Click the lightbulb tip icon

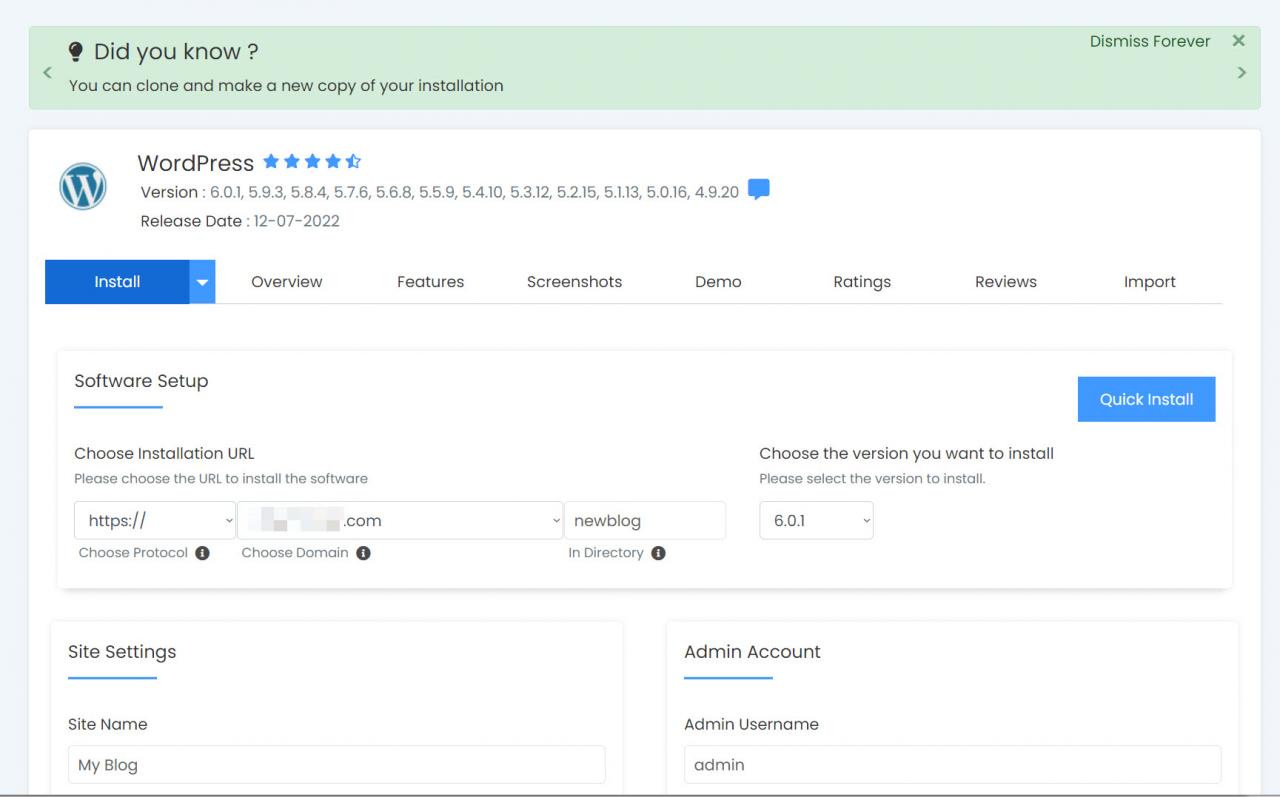pos(76,51)
